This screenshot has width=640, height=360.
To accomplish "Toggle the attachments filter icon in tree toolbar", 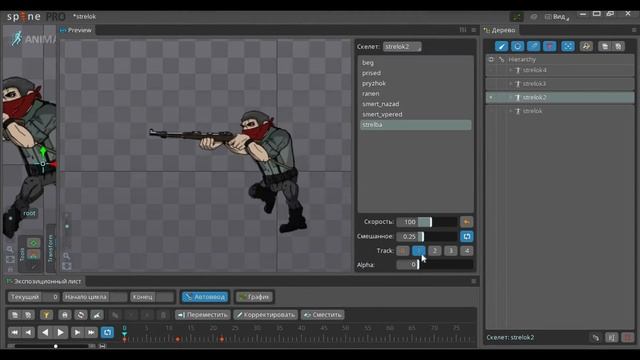I will coord(533,46).
